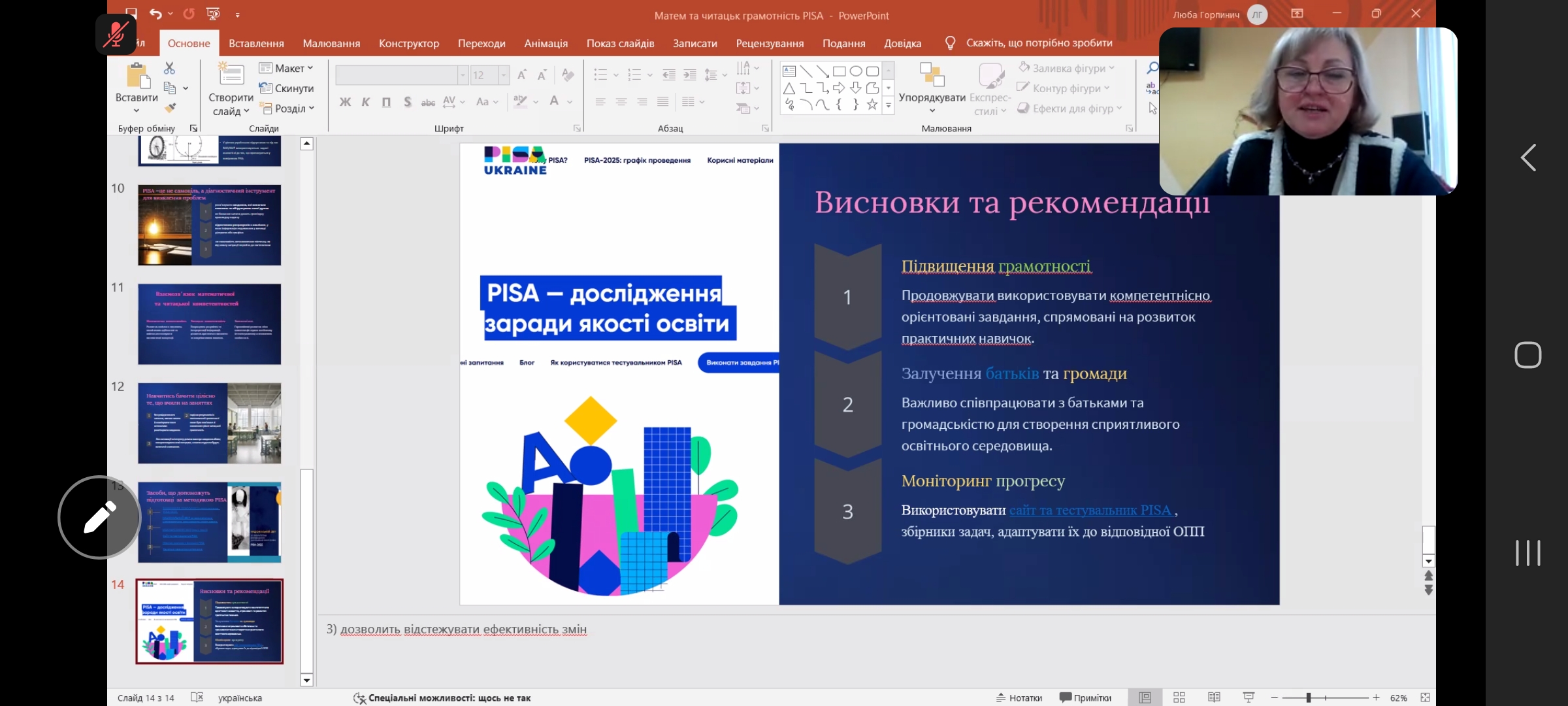Toggle strikethrough abc formatting
1568x706 pixels.
[428, 102]
